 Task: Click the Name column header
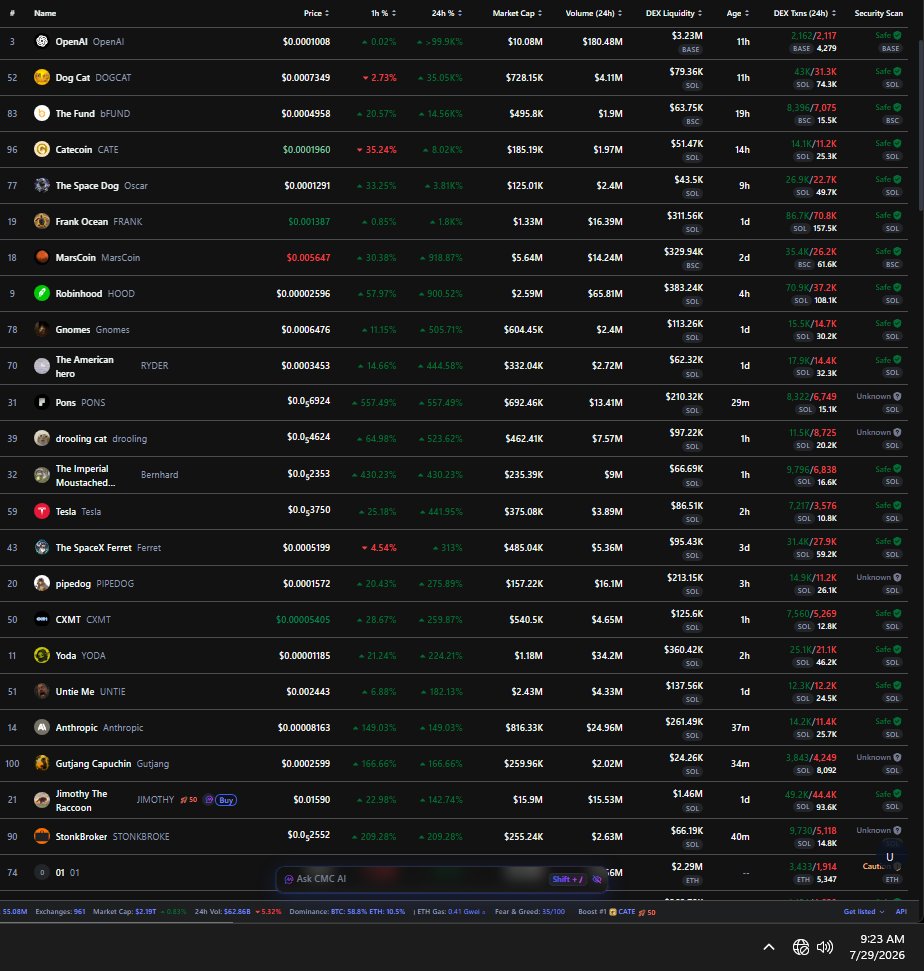click(x=45, y=13)
